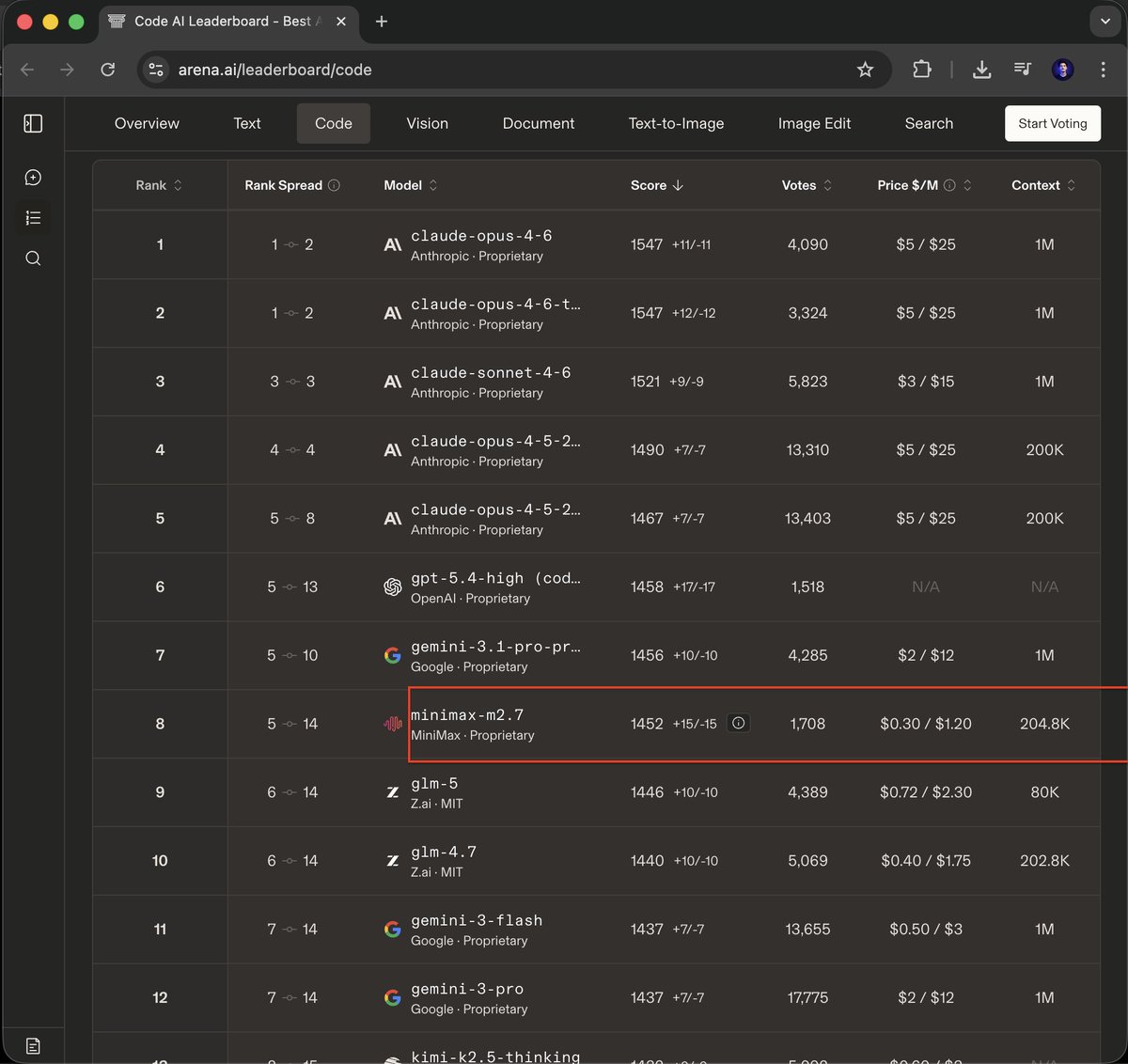Click the info icon next to Price $/M

[x=949, y=185]
